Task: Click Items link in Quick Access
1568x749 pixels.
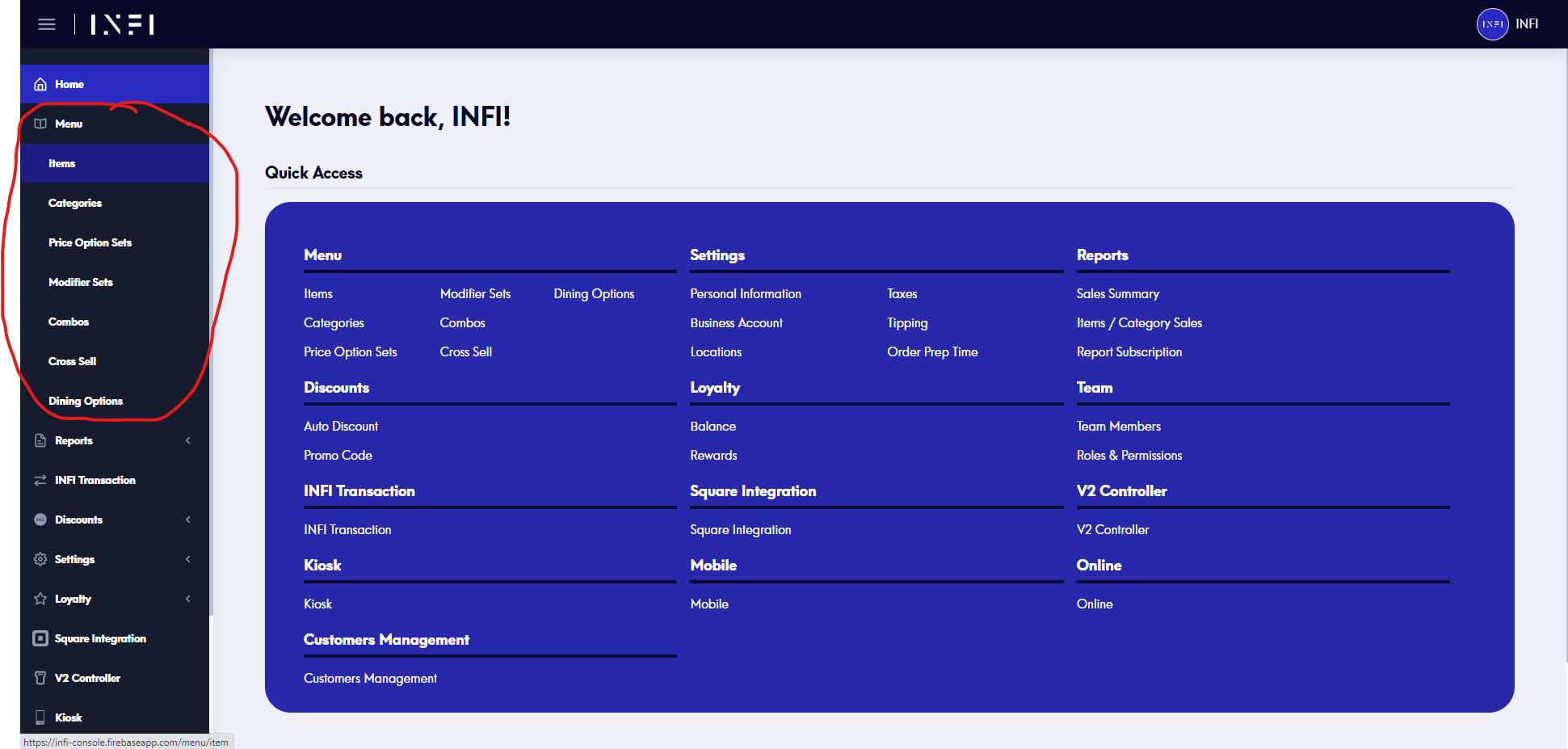Action: pos(318,294)
